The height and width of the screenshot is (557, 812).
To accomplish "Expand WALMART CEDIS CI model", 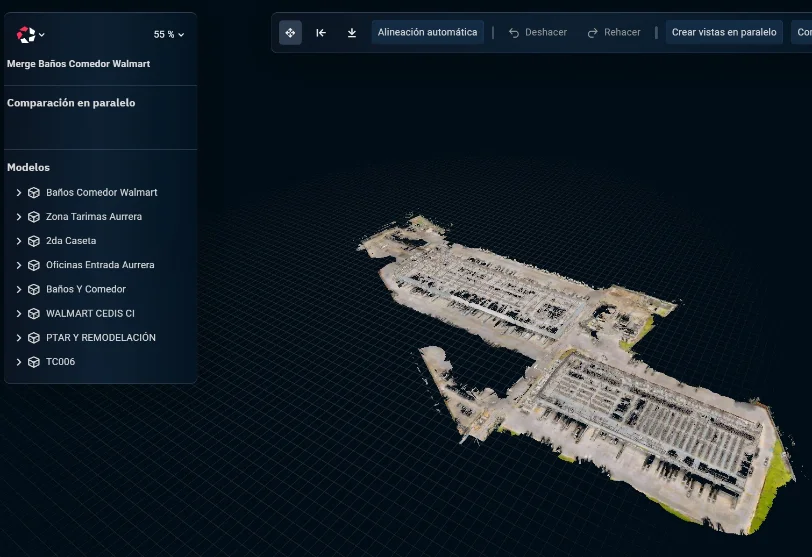I will [19, 314].
